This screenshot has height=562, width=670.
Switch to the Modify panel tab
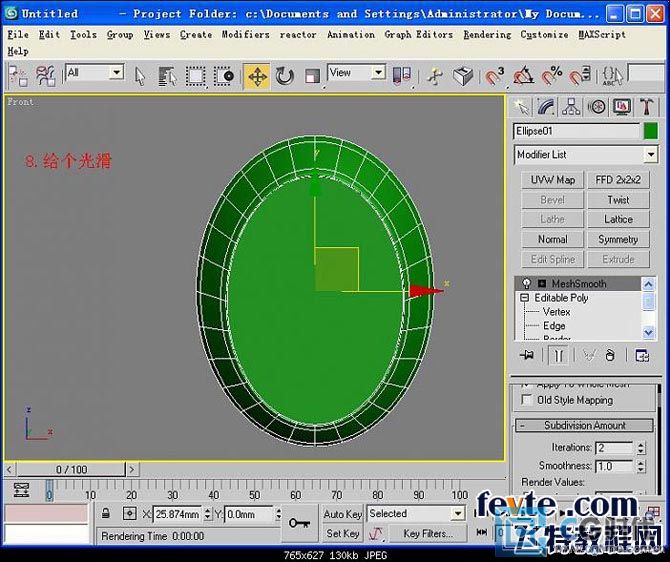click(546, 106)
